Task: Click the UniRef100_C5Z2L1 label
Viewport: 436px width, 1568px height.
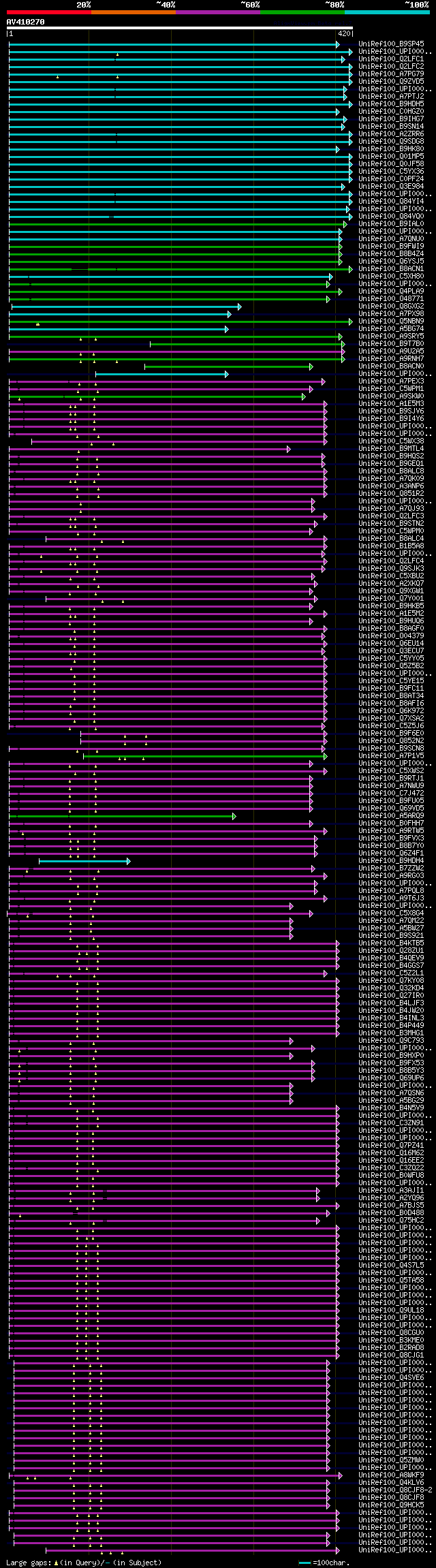Action: point(392,973)
